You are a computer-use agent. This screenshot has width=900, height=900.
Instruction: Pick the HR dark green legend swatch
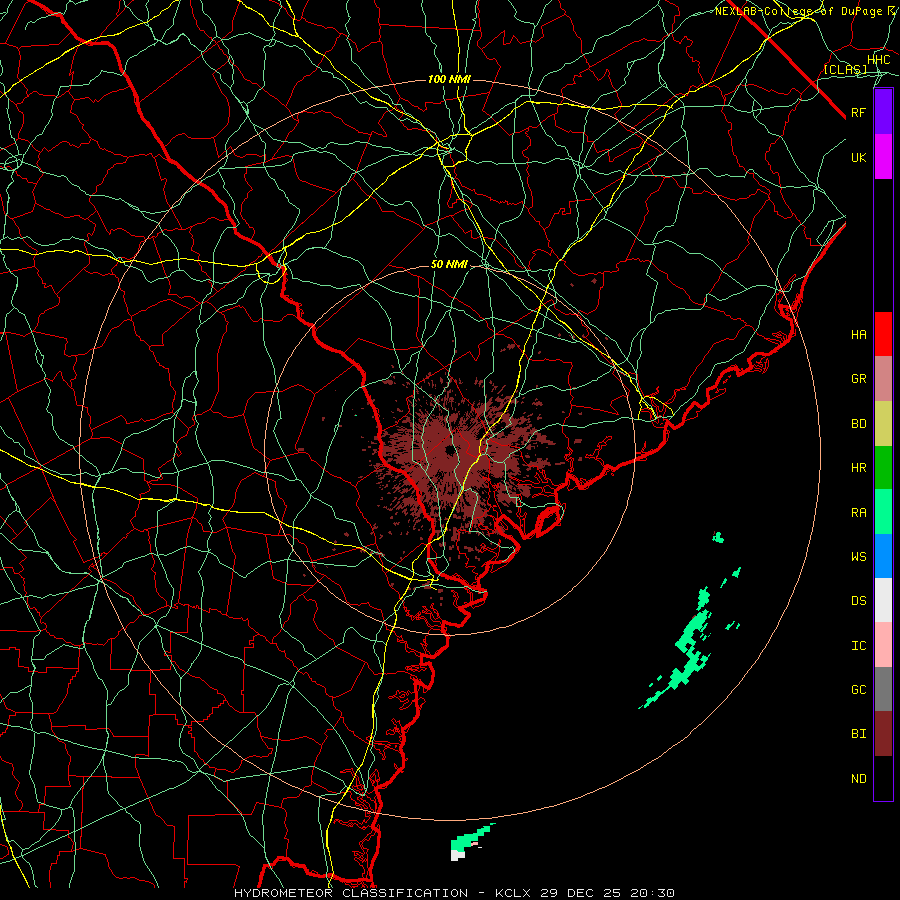click(x=883, y=468)
